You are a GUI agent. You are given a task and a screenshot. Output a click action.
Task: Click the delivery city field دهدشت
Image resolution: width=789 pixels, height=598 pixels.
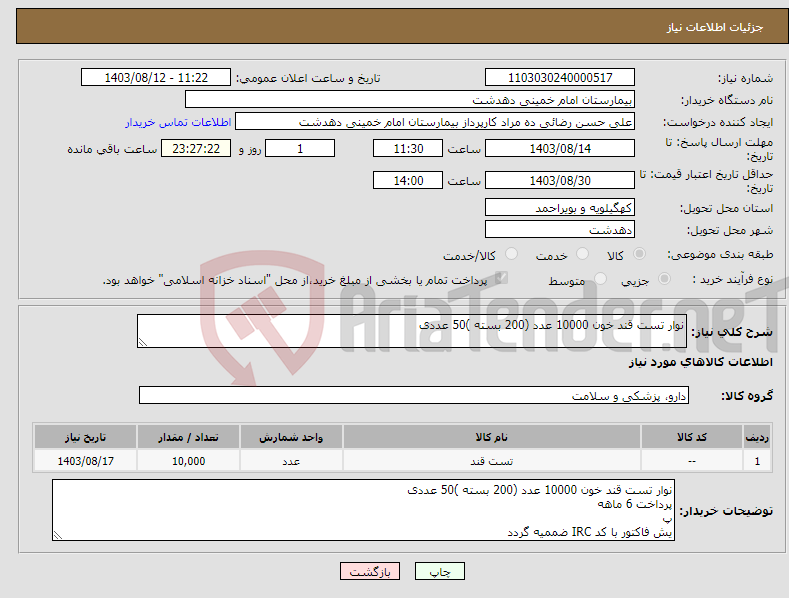tap(560, 230)
